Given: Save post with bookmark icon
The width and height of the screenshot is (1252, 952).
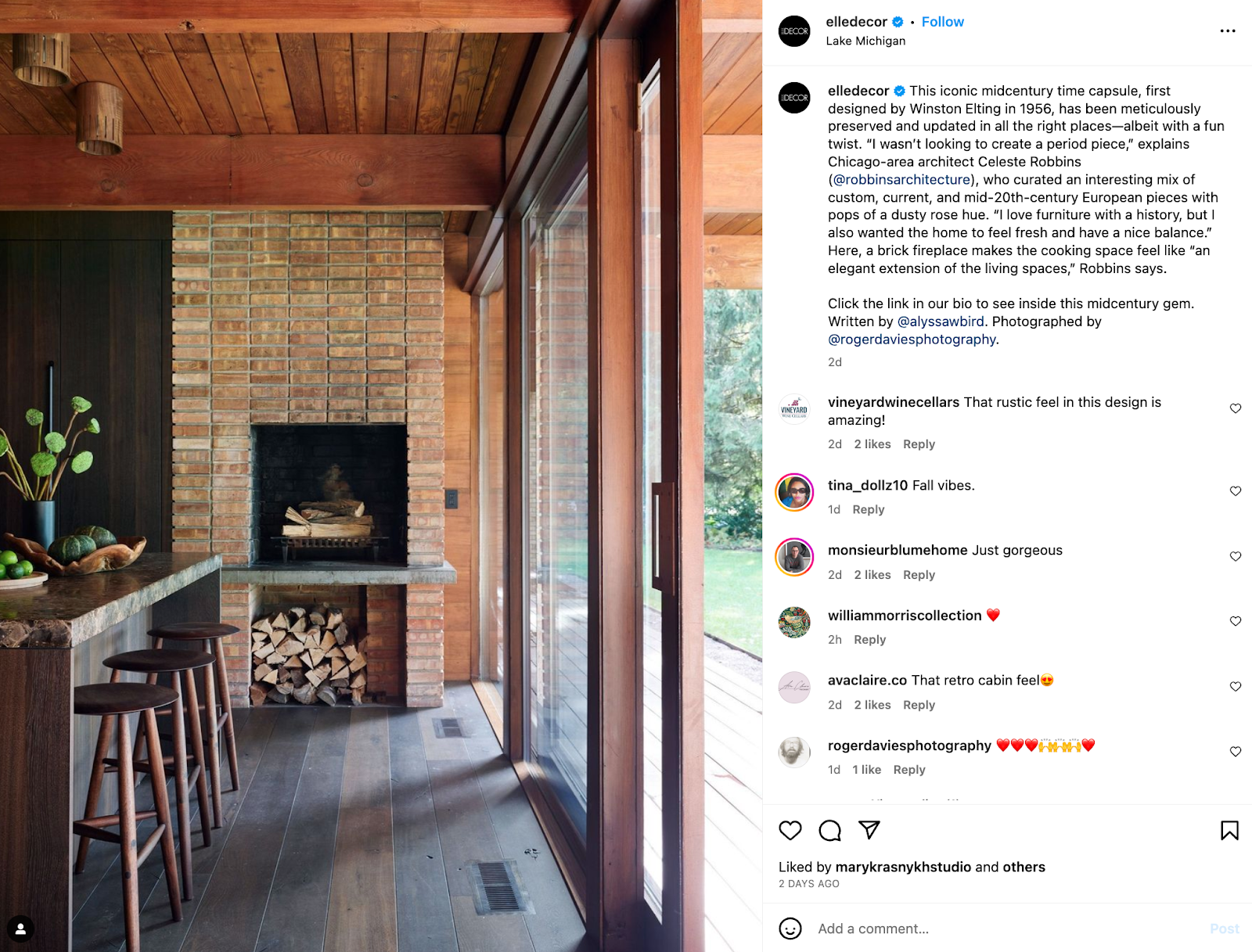Looking at the screenshot, I should [1229, 830].
